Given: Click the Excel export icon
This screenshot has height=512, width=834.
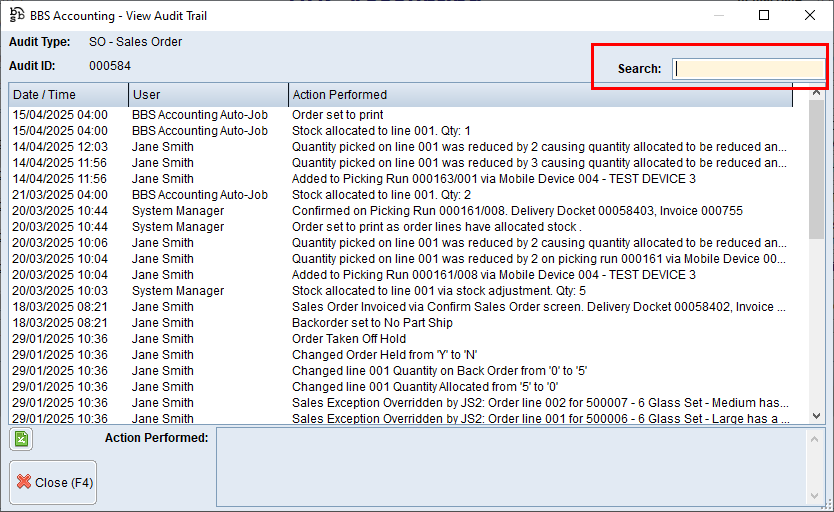Looking at the screenshot, I should [x=20, y=438].
